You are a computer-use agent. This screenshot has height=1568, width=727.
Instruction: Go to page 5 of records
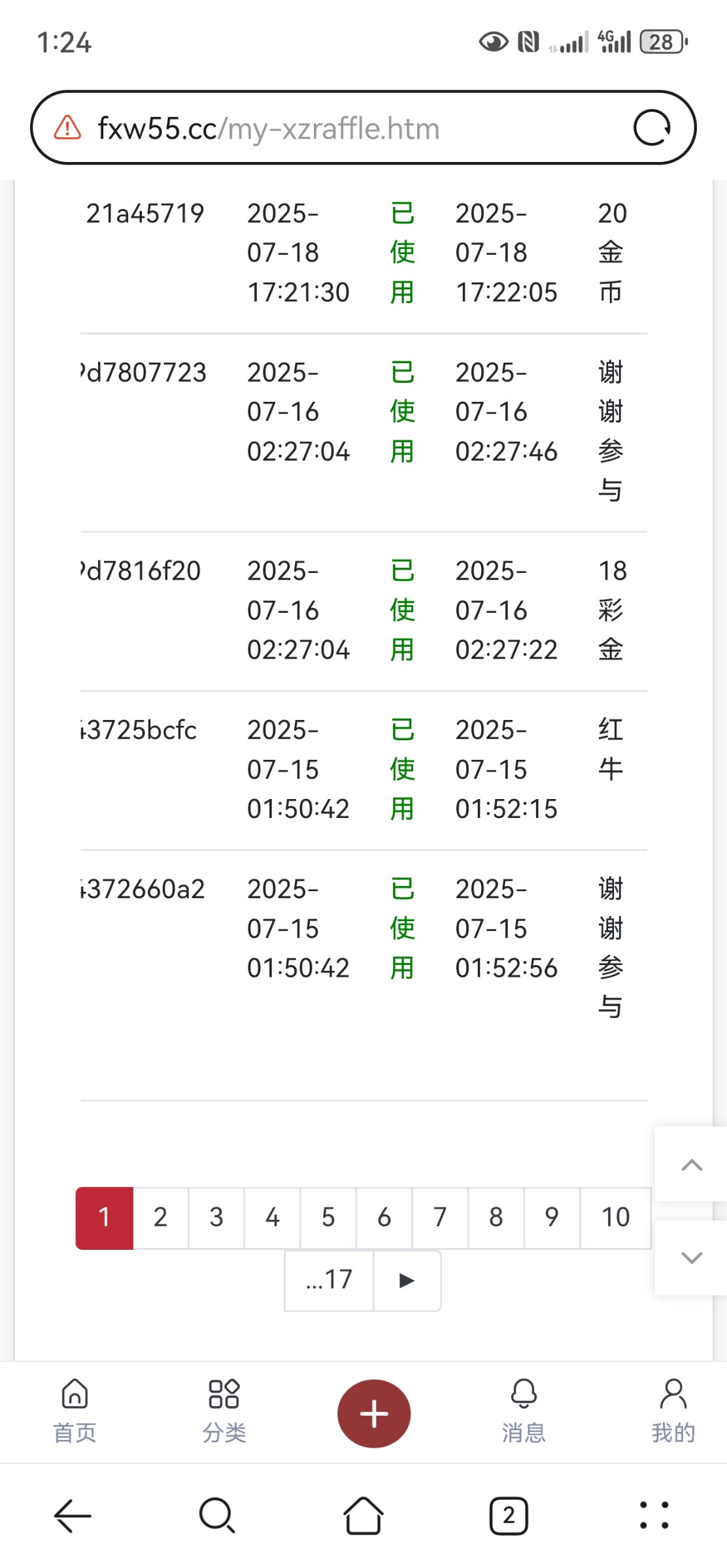tap(328, 1218)
